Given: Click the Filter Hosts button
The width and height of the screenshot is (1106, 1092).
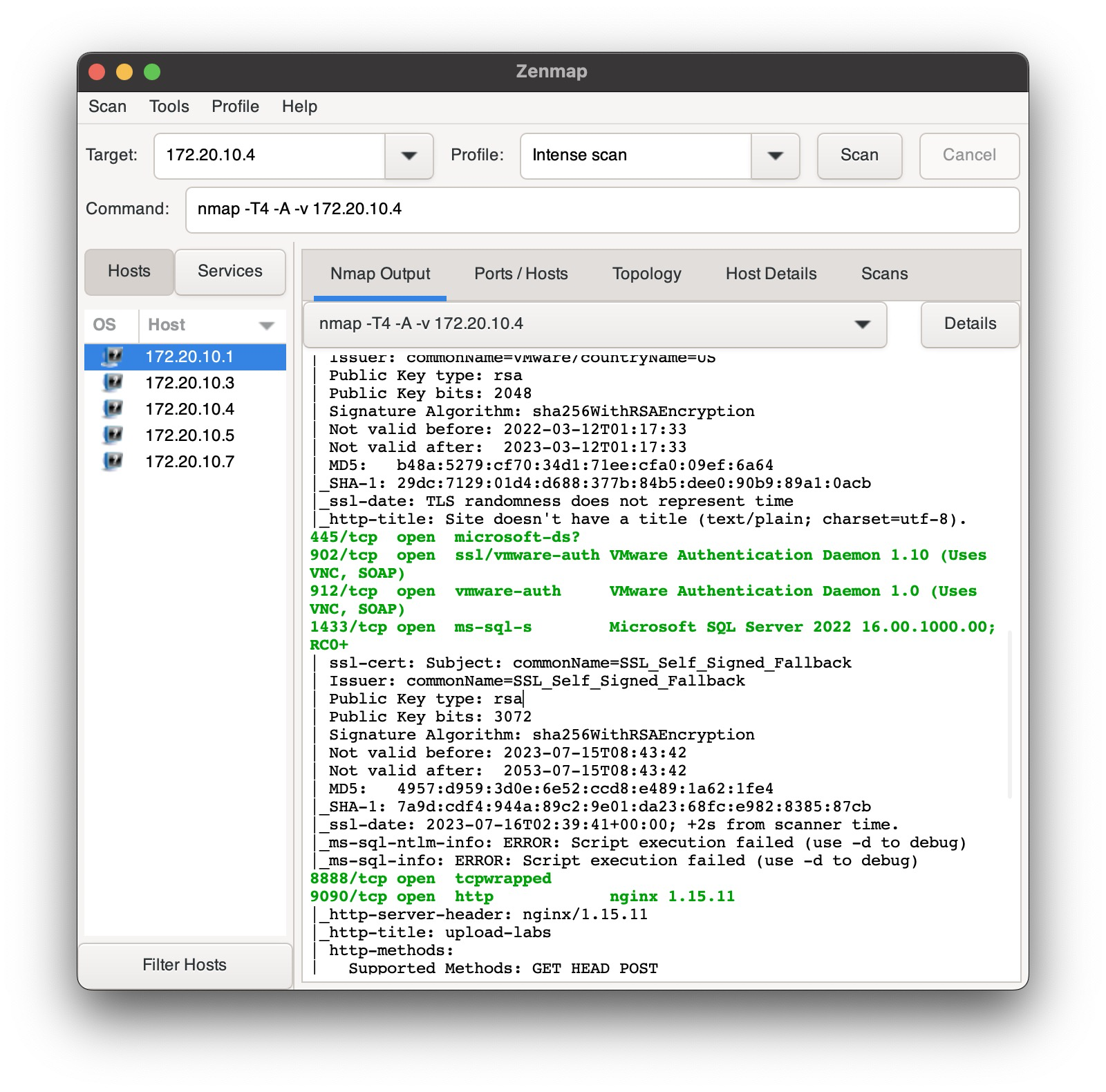Looking at the screenshot, I should (185, 965).
